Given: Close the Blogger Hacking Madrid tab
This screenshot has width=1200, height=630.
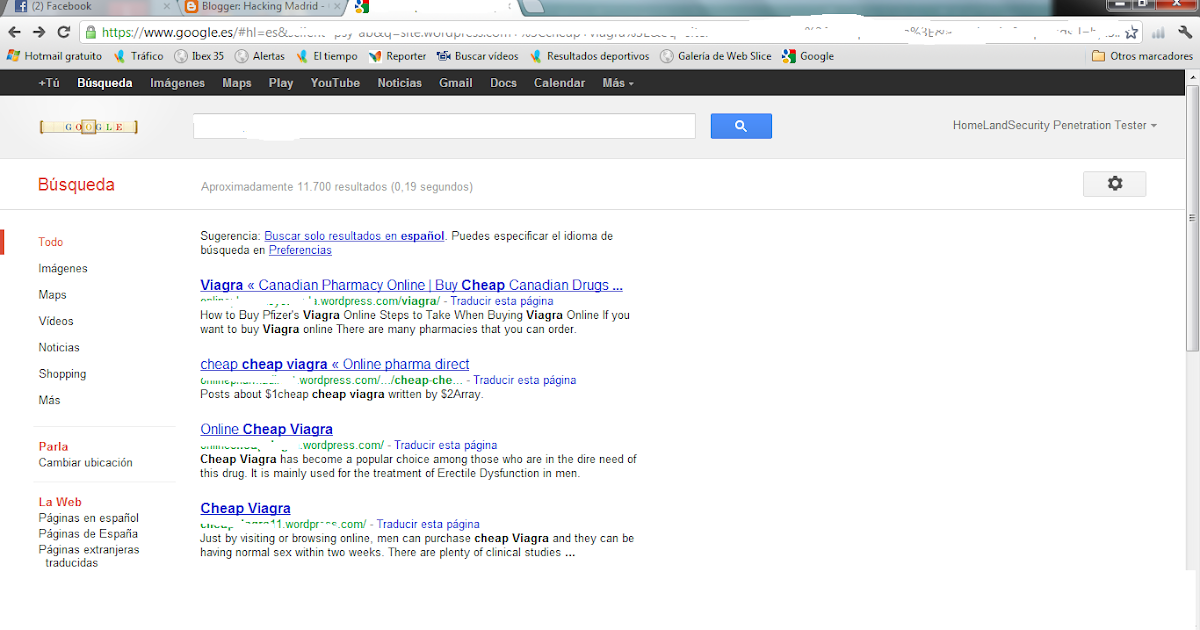Looking at the screenshot, I should click(339, 7).
